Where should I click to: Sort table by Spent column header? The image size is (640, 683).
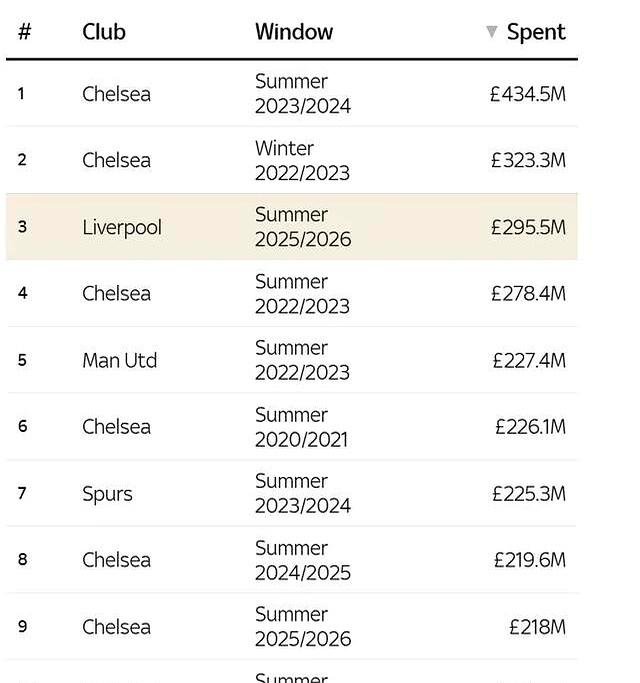click(536, 32)
